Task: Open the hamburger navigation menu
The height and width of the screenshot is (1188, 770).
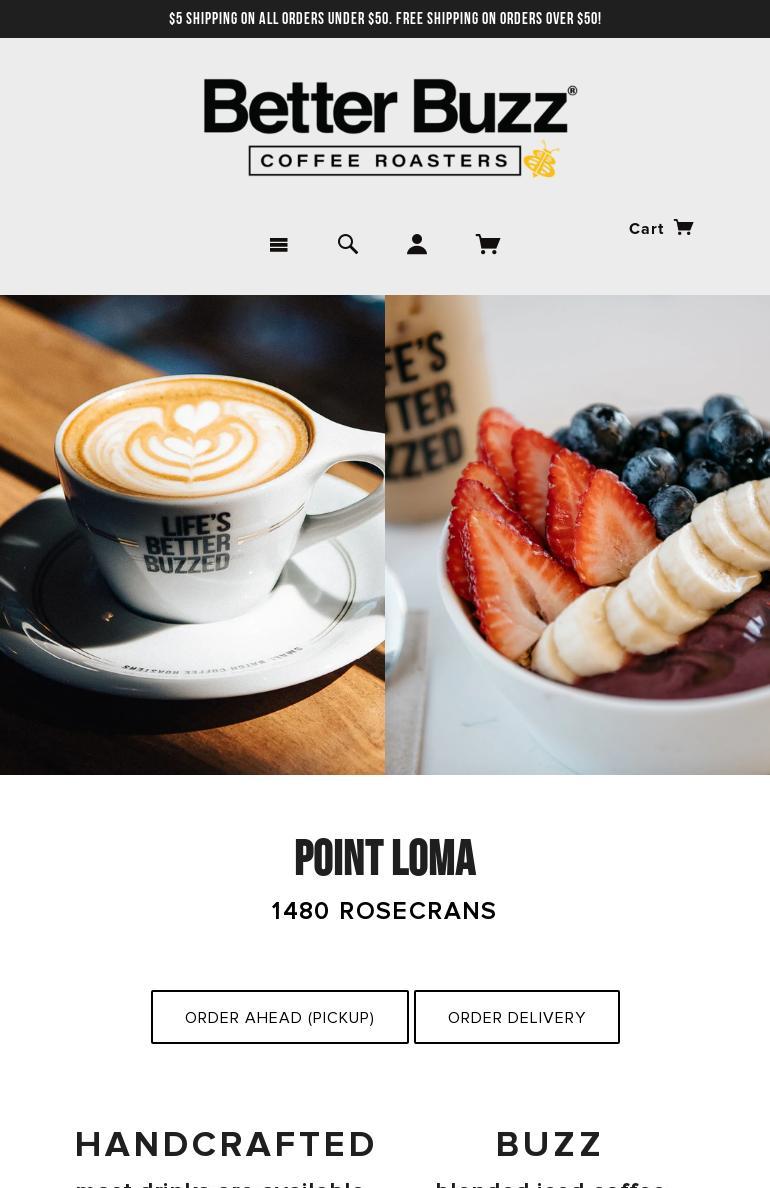Action: [x=278, y=245]
